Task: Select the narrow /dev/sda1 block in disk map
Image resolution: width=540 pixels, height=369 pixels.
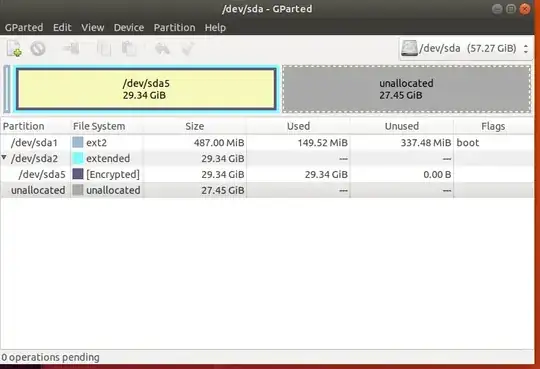Action: (7, 89)
